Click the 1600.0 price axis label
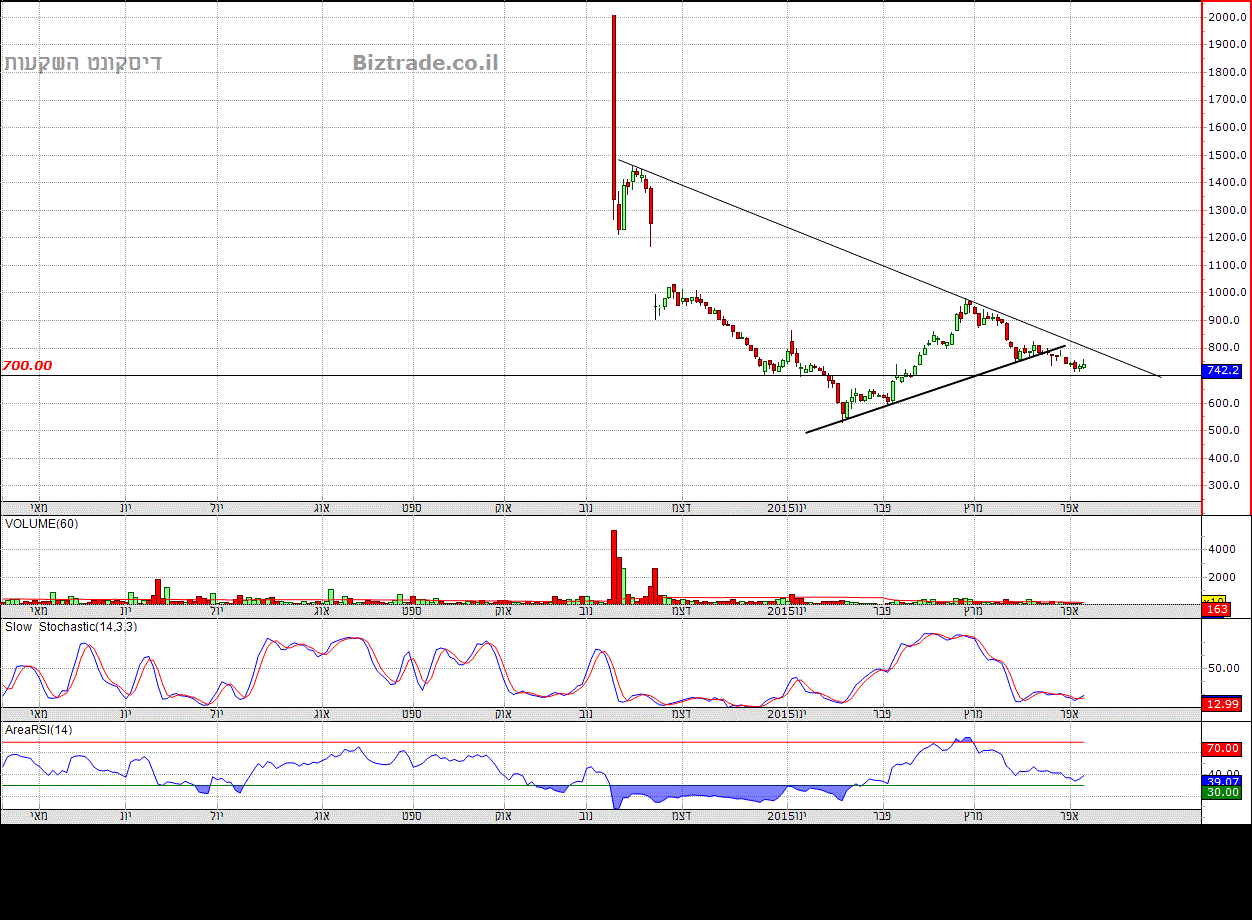 coord(1227,128)
